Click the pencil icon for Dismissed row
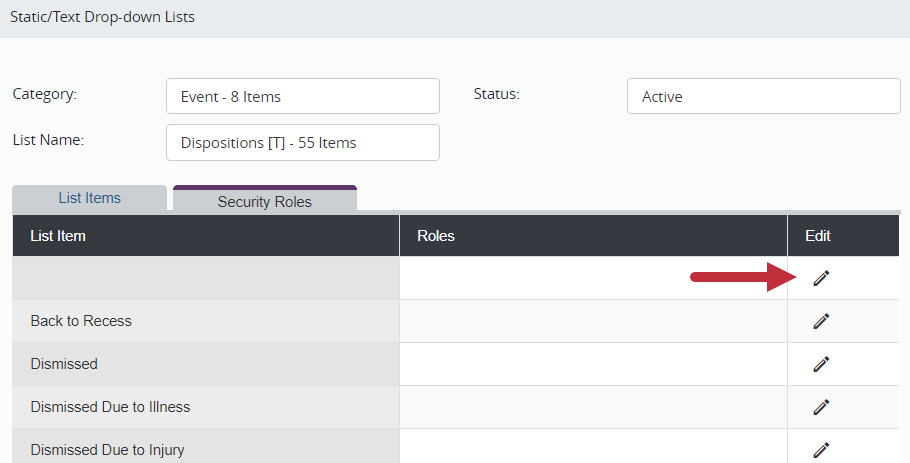The image size is (910, 463). point(821,364)
